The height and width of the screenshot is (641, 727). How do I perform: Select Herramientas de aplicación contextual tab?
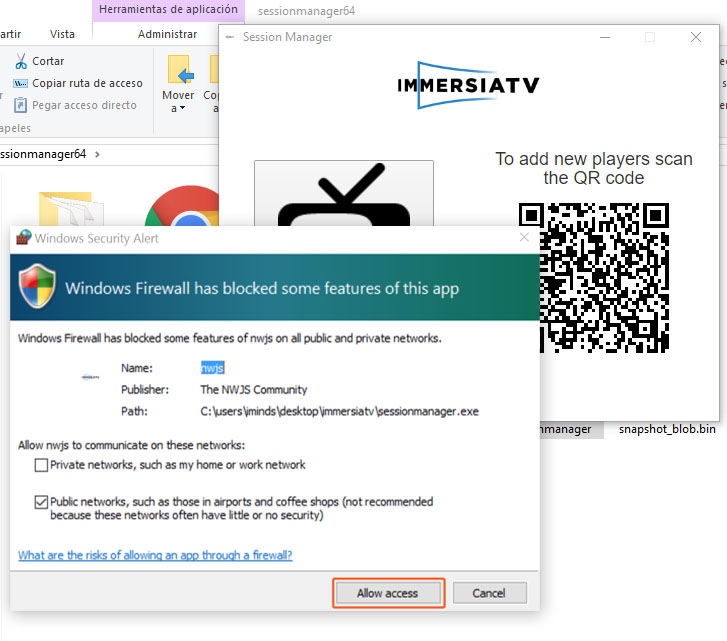click(x=168, y=9)
